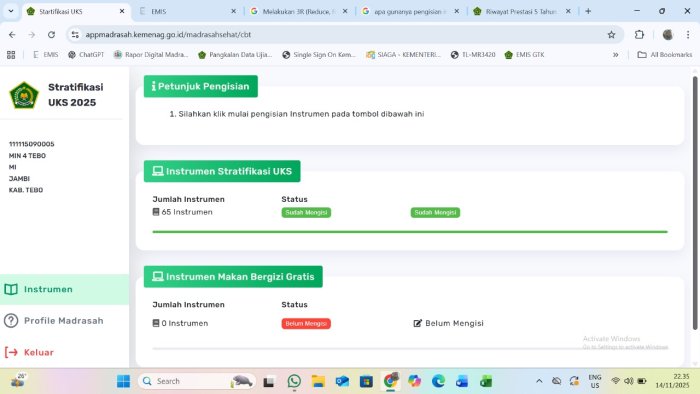Viewport: 700px width, 394px height.
Task: Switch to the Riwayat Prestasi 5 Tahun tab
Action: click(x=521, y=12)
